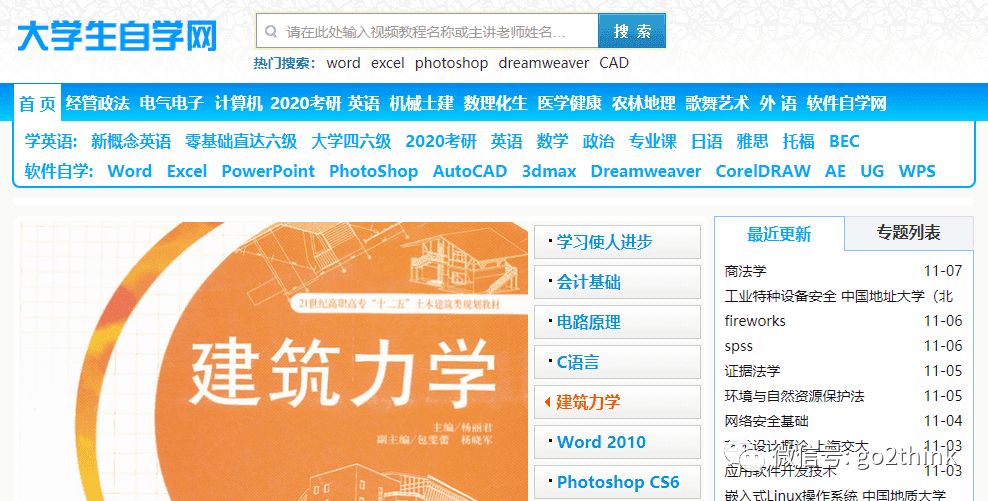Open 新概念英语 link

[131, 141]
